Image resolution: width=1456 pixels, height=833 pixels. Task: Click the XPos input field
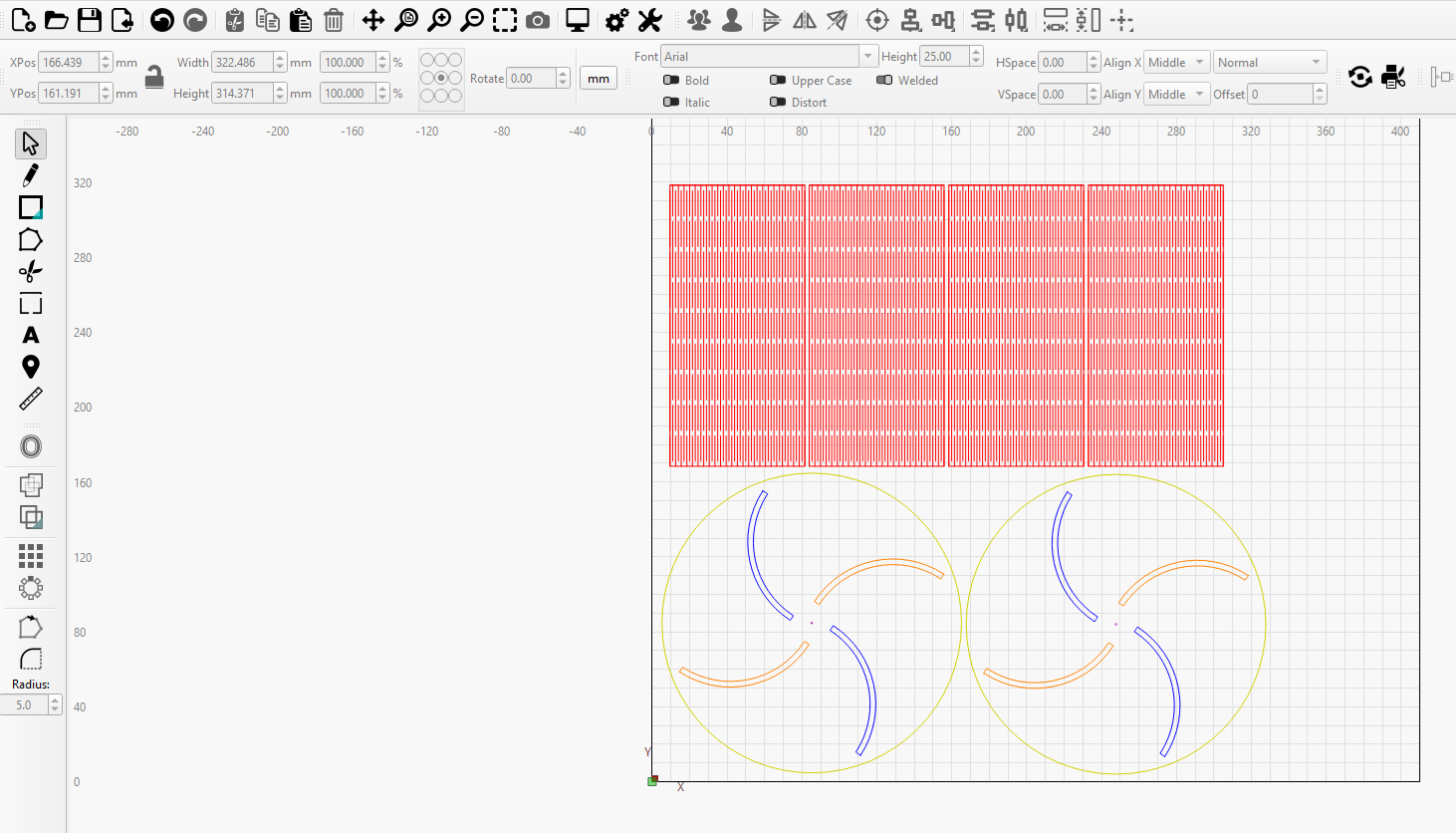68,63
